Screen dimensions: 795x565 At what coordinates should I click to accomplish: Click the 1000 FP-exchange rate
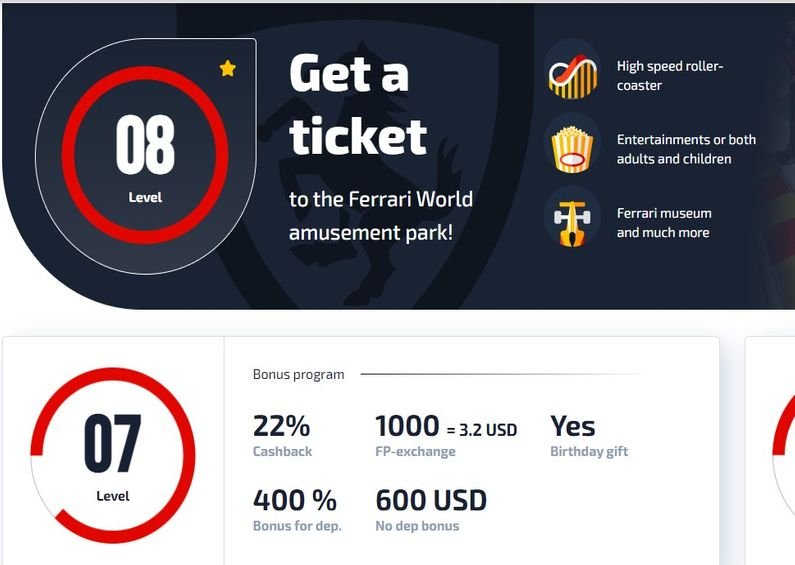445,428
